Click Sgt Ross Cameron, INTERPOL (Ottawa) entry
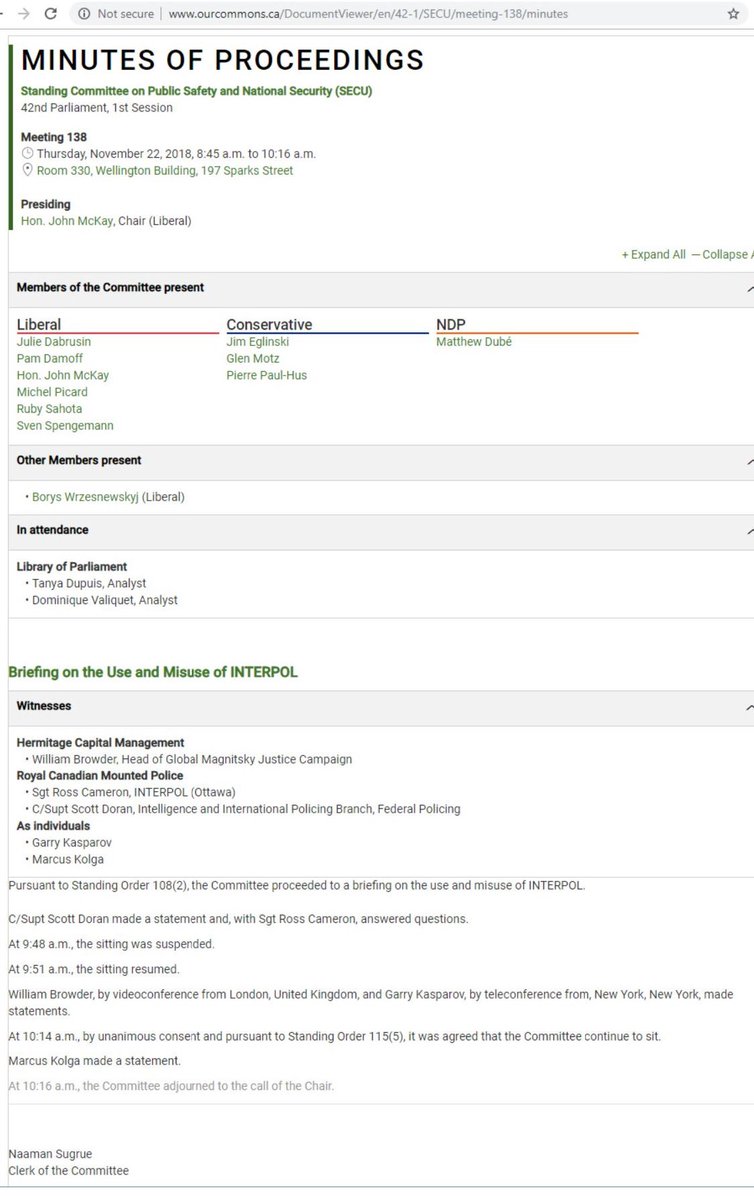Viewport: 754px width, 1200px height. [x=136, y=793]
